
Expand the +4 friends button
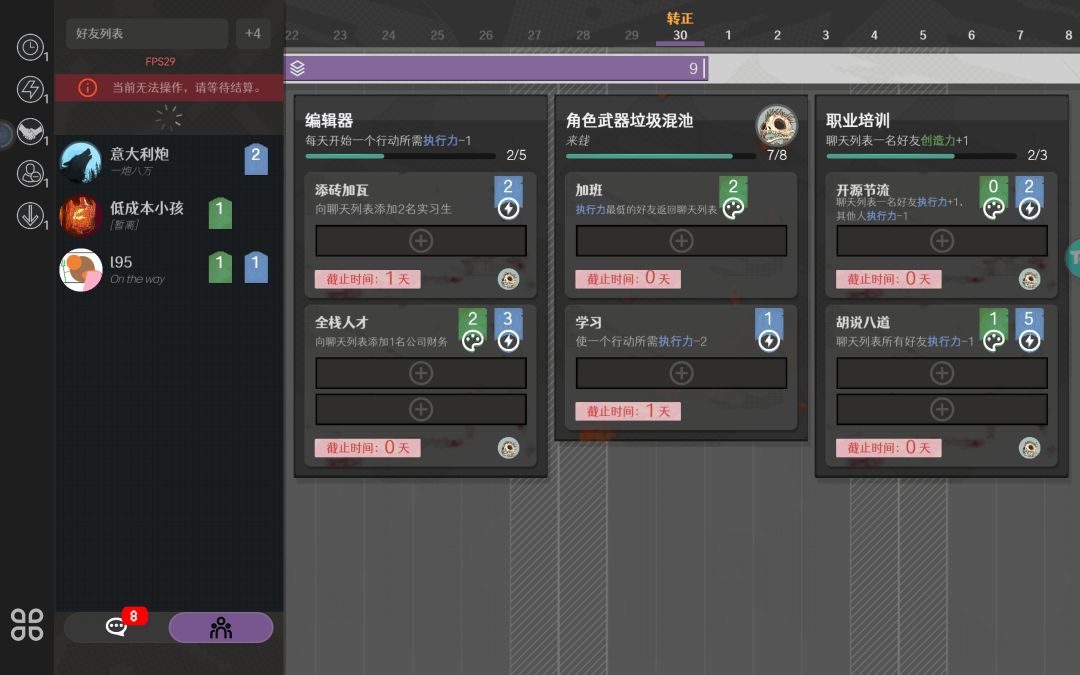[253, 34]
